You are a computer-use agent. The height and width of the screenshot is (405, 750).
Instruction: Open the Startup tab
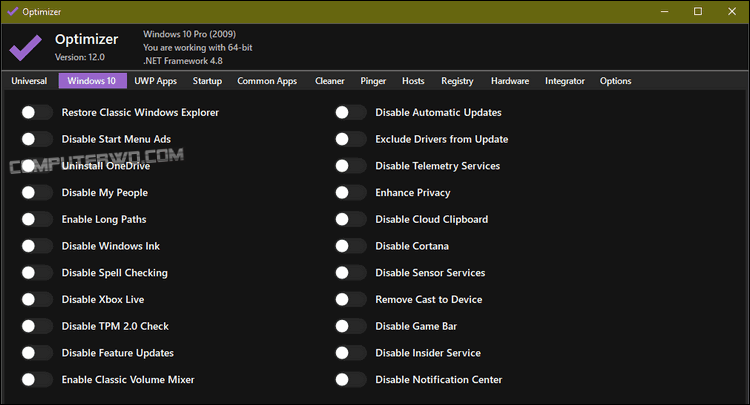pyautogui.click(x=207, y=81)
